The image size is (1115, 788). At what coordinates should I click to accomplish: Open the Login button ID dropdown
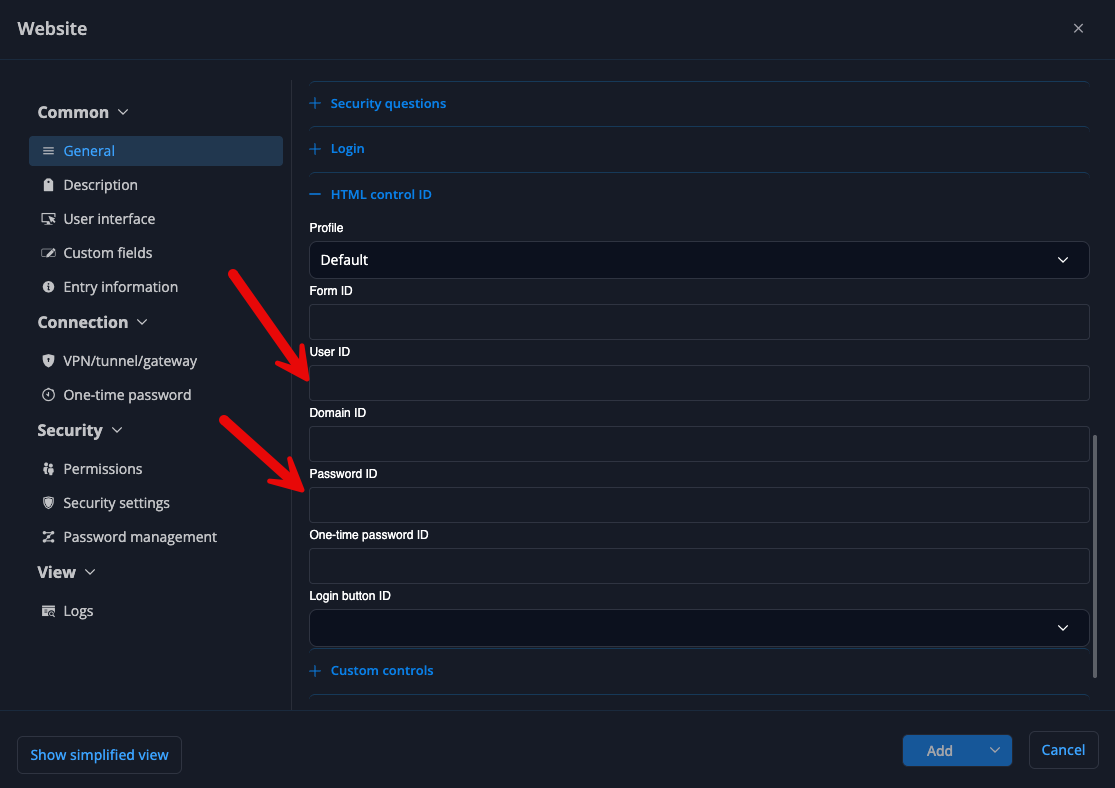pos(699,628)
